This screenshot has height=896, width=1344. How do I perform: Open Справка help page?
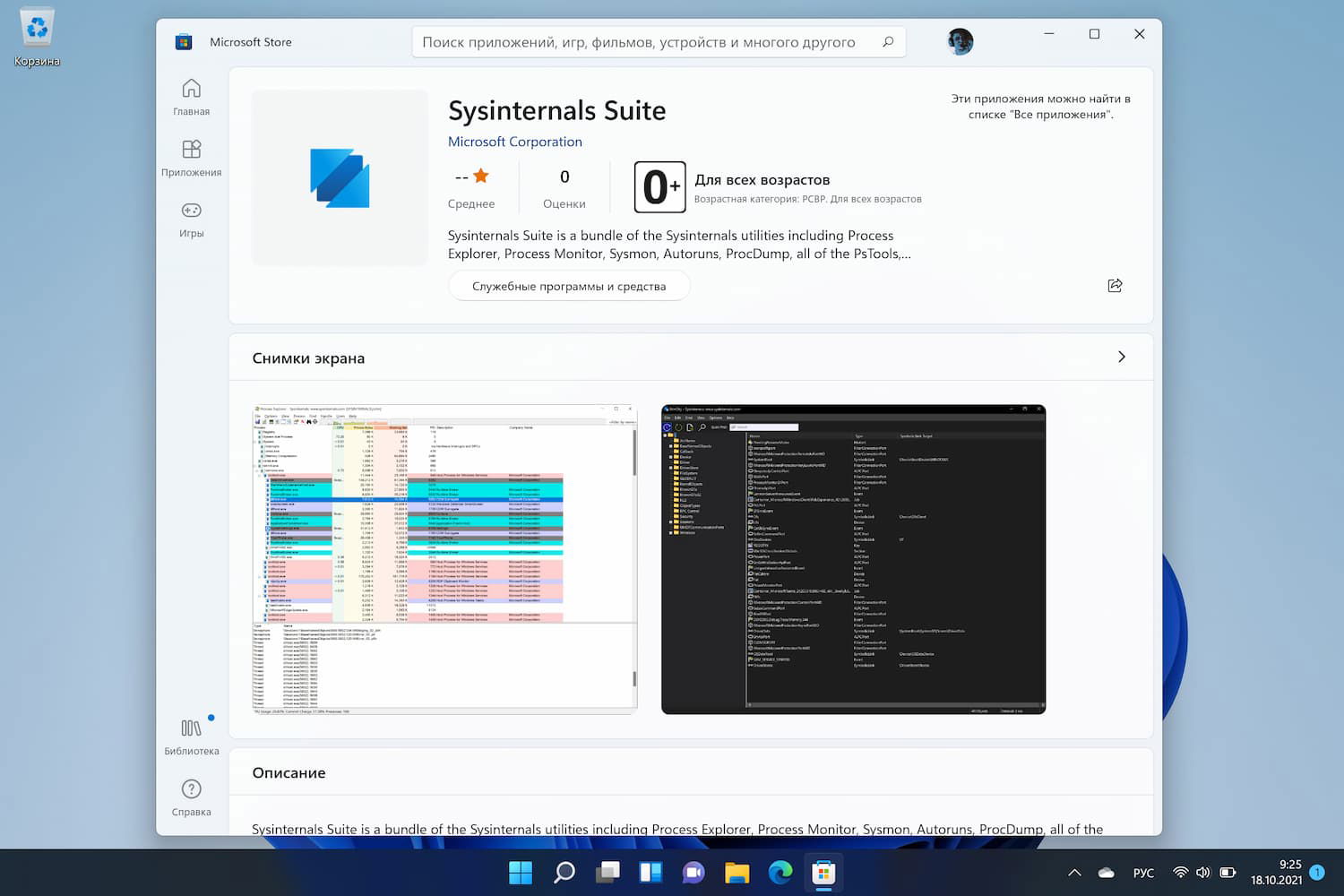point(191,798)
